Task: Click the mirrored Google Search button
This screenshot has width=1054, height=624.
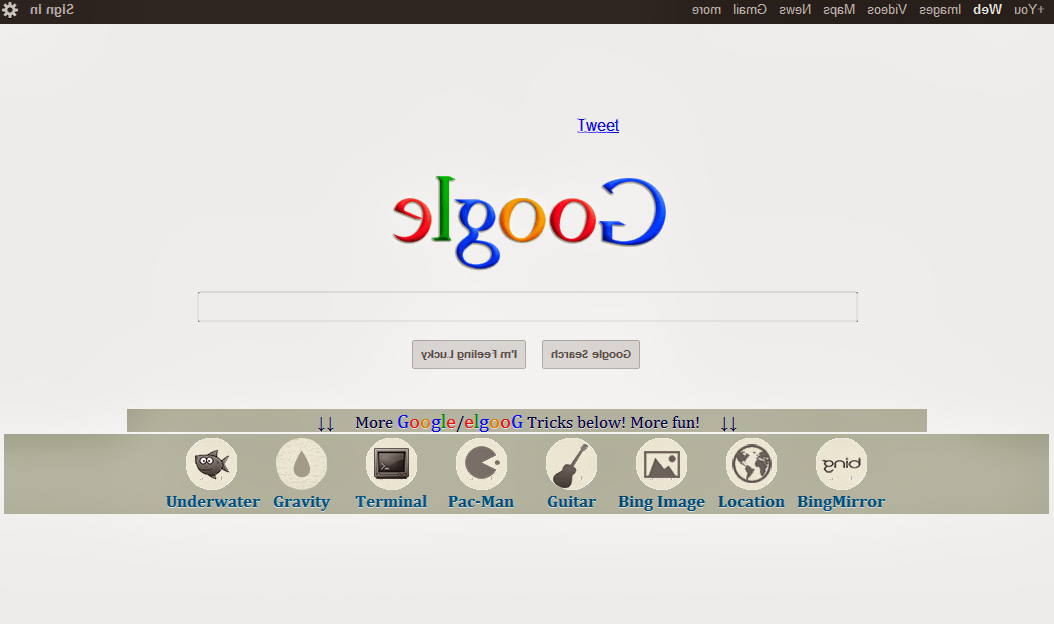Action: 591,354
